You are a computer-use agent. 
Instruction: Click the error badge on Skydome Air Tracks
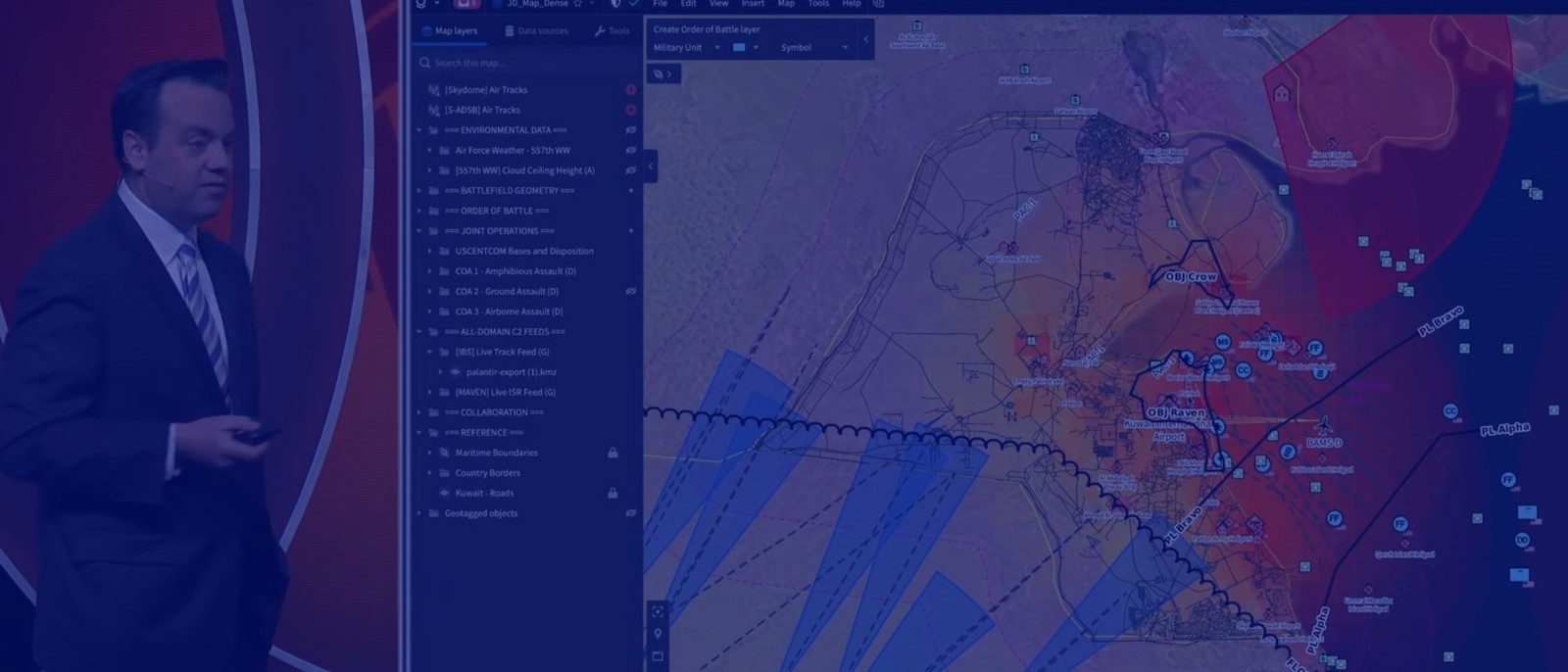pyautogui.click(x=630, y=90)
